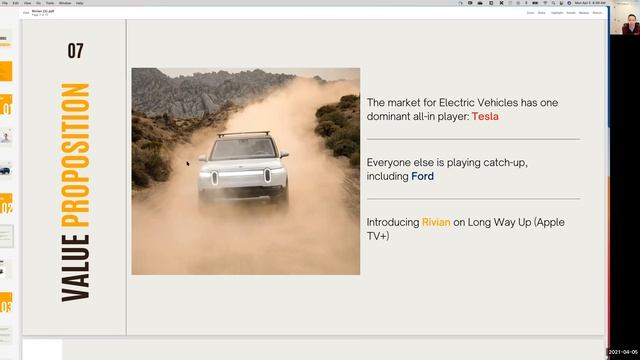Click the '2021-04-05' date stamp
The height and width of the screenshot is (360, 640).
623,352
